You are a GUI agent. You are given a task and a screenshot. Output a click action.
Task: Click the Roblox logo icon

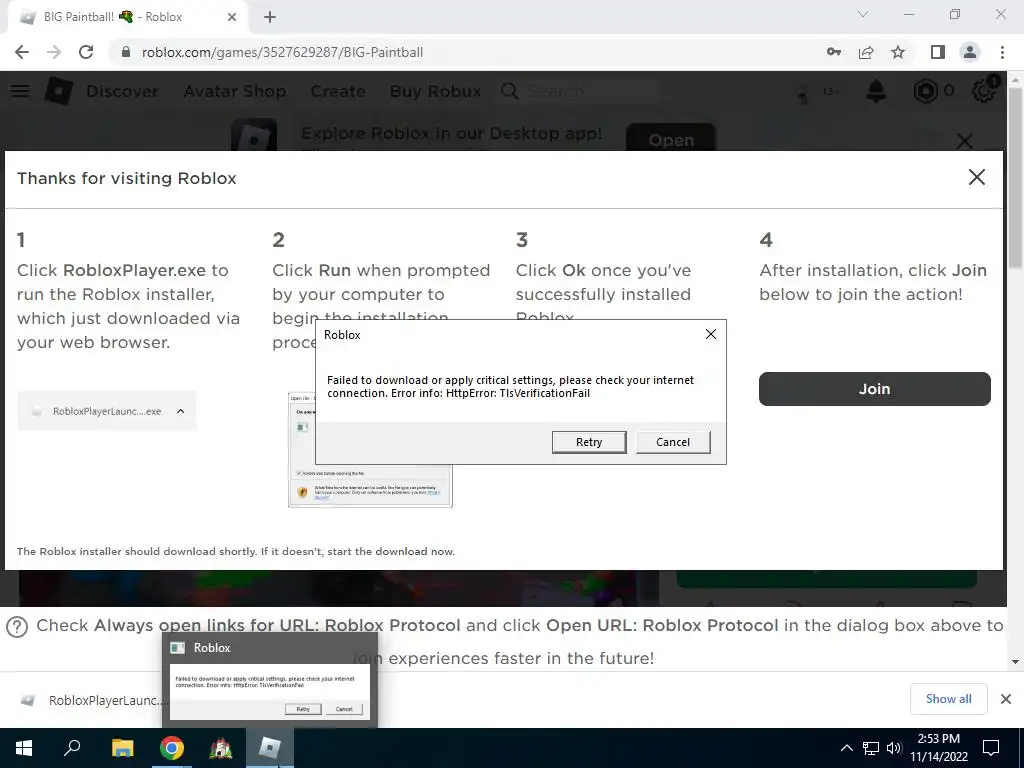tap(58, 91)
